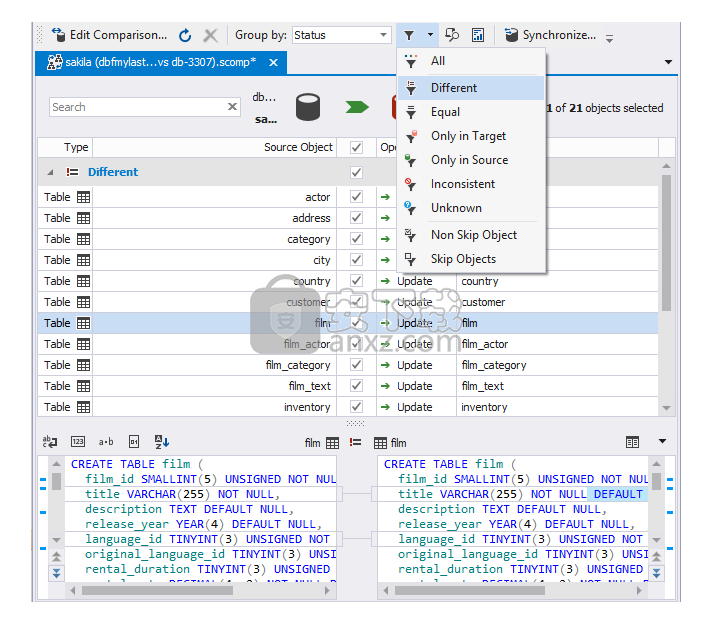Click the source film table icon
Screen dimensions: 716x632
pos(332,443)
